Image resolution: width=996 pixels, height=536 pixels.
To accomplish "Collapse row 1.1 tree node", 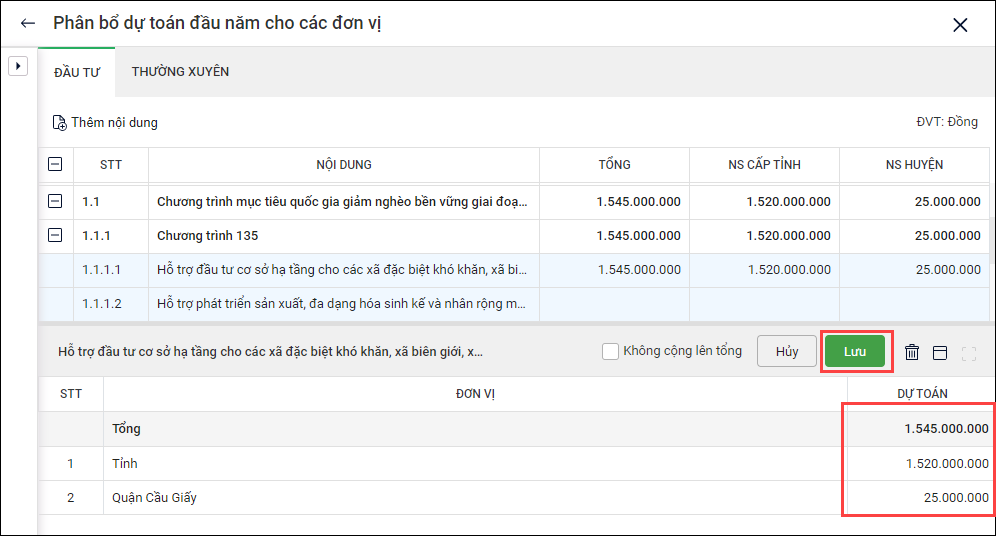I will tap(55, 202).
